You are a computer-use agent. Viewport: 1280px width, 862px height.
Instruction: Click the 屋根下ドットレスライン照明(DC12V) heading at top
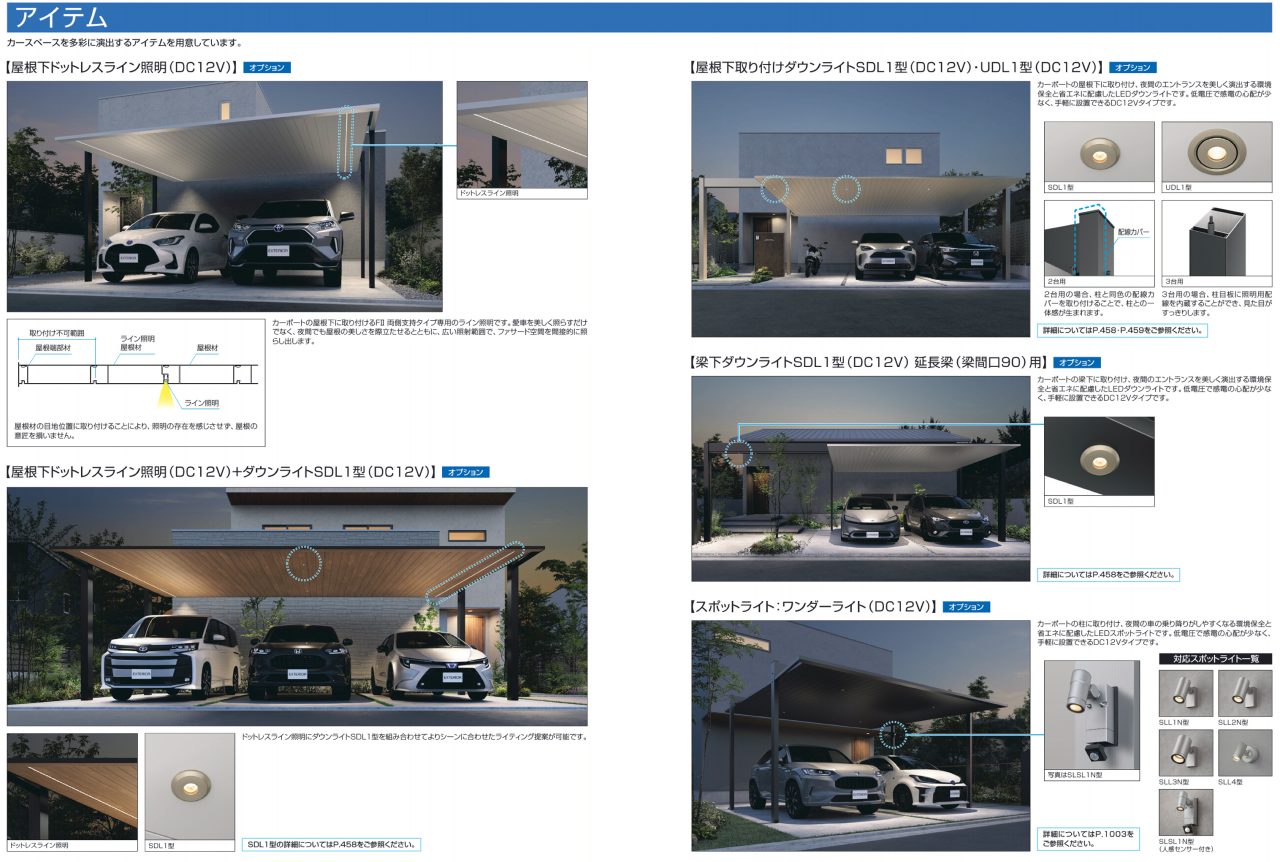pos(122,68)
